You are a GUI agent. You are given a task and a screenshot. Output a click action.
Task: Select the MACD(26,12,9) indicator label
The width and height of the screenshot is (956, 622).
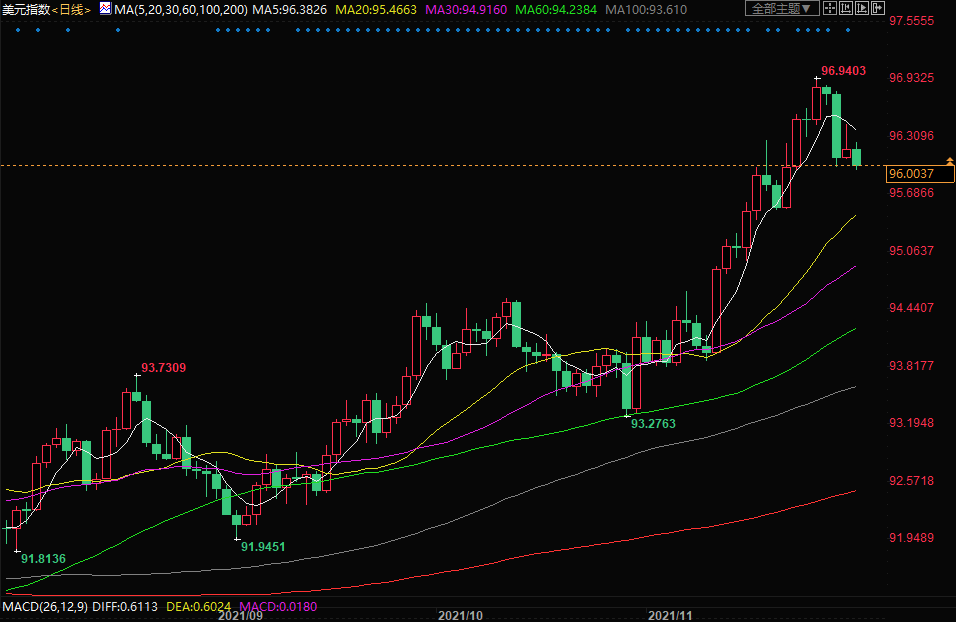pyautogui.click(x=43, y=605)
